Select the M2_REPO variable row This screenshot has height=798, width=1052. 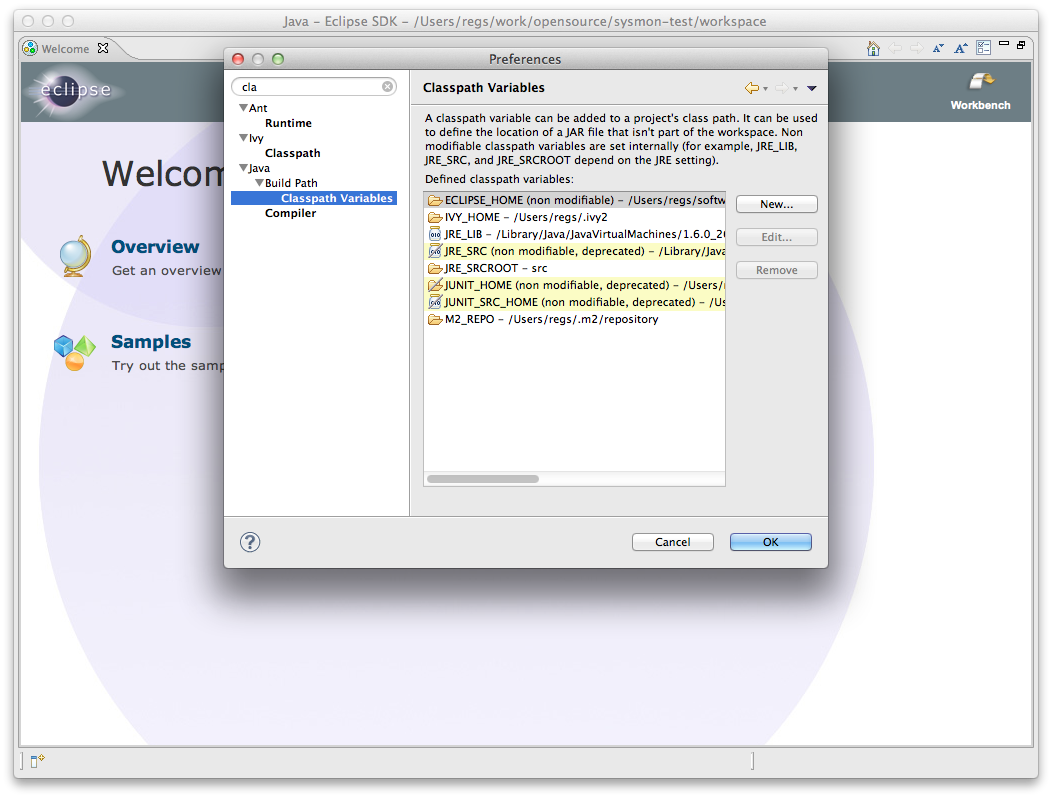click(x=575, y=319)
